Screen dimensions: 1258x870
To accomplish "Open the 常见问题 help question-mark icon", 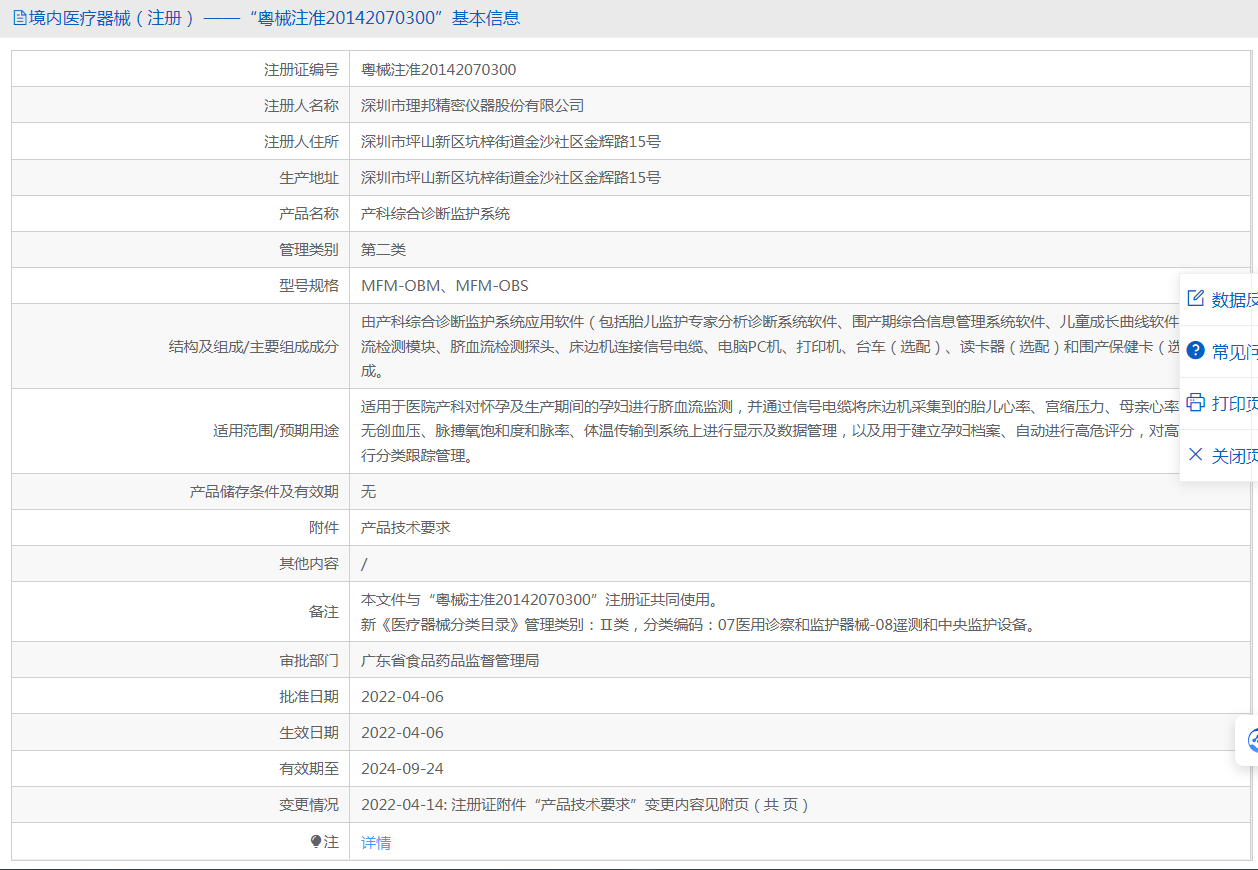I will pyautogui.click(x=1195, y=351).
